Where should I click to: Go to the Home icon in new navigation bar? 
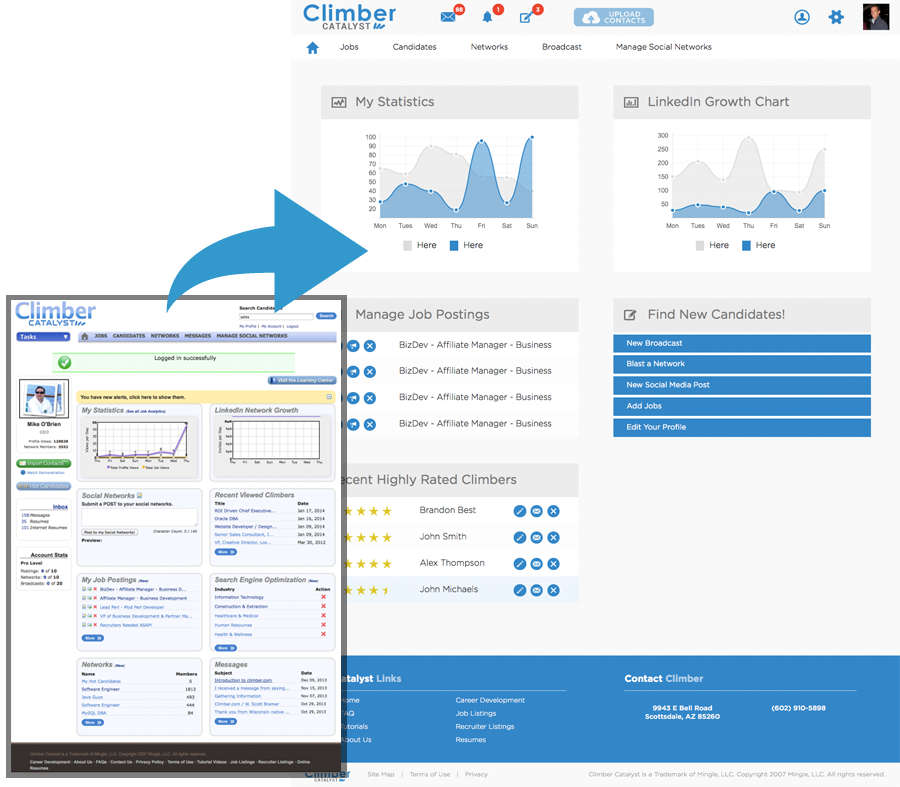point(312,47)
